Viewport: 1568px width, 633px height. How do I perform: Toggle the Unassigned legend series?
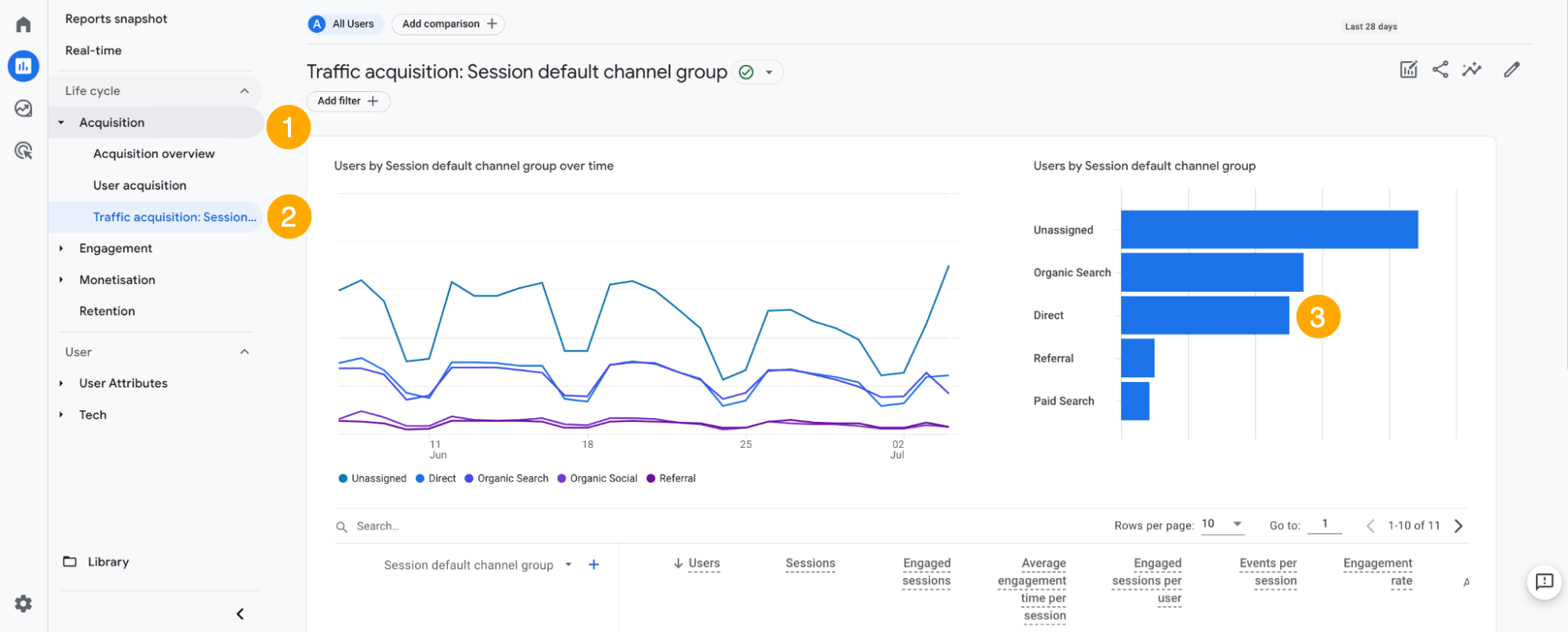coord(373,478)
